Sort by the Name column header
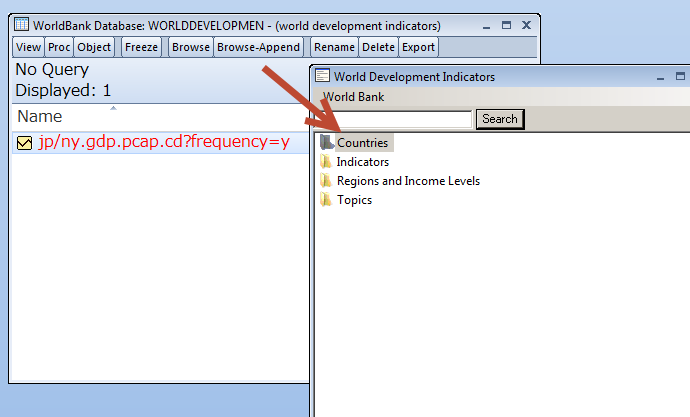This screenshot has height=417, width=690. point(40,117)
